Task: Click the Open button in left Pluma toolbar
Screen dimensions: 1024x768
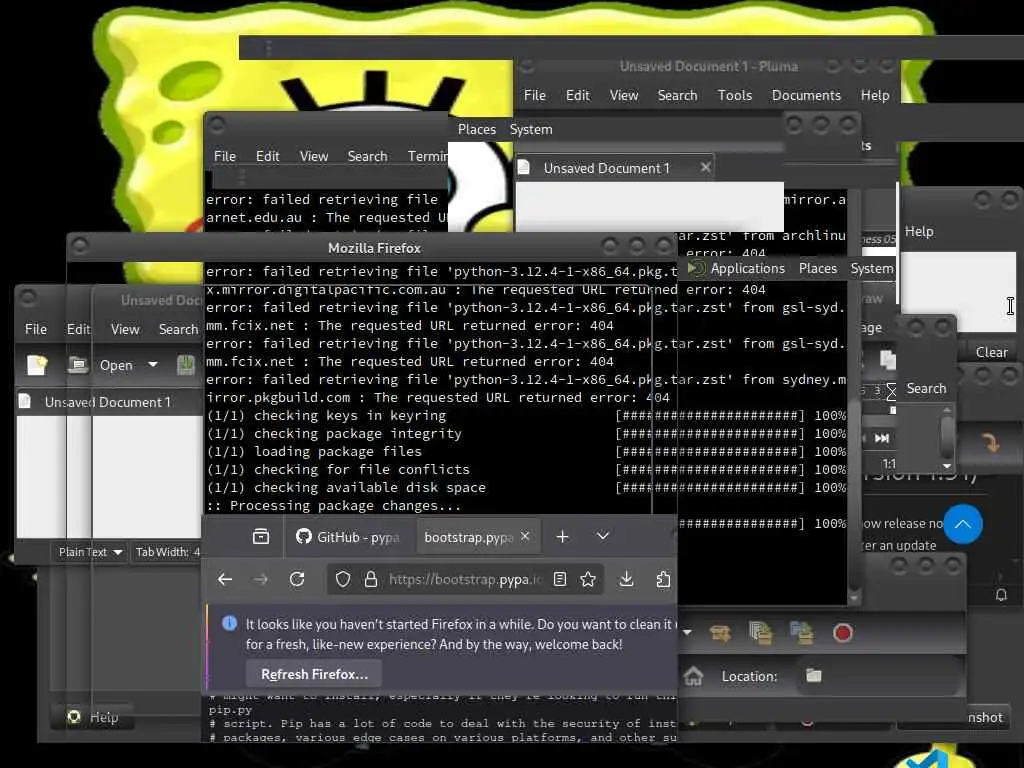Action: pyautogui.click(x=116, y=365)
